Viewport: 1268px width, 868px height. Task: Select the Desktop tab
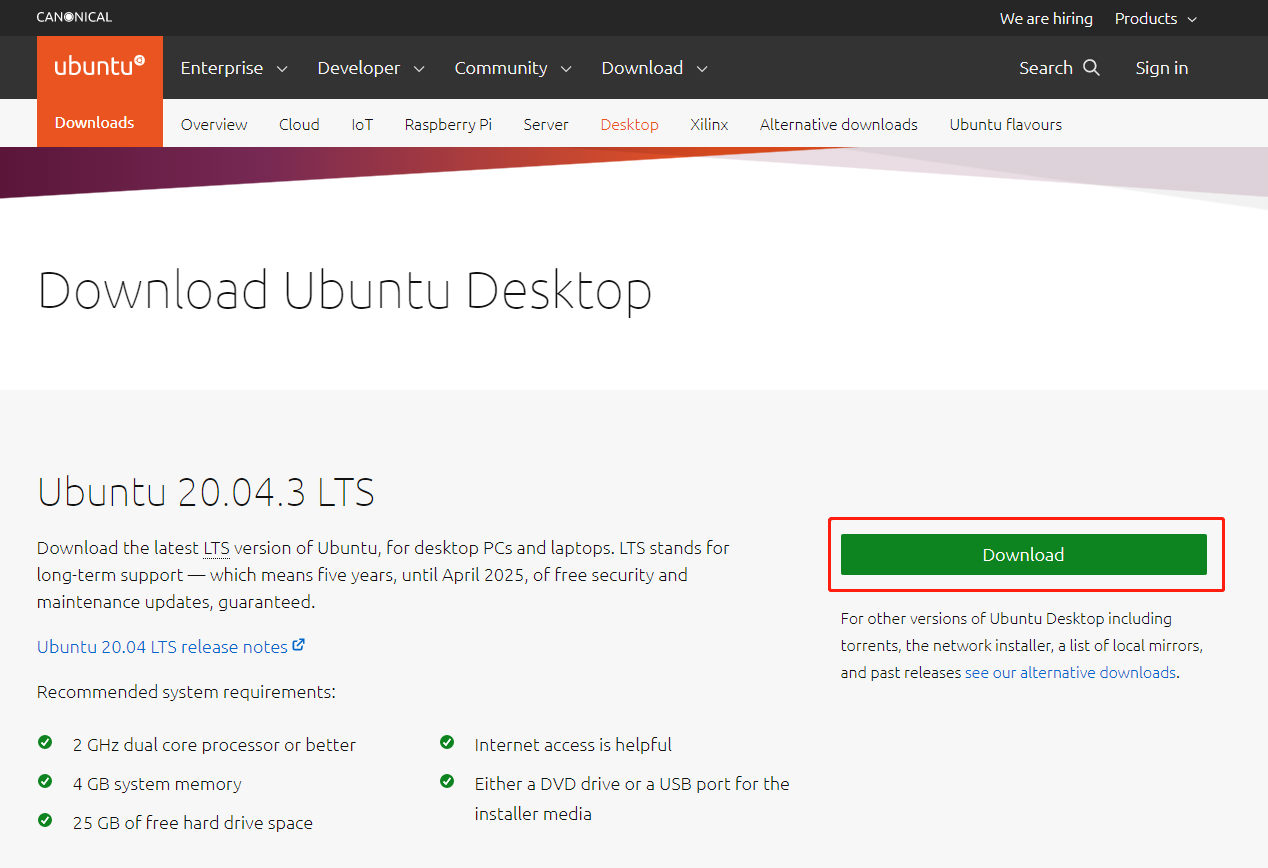click(629, 124)
